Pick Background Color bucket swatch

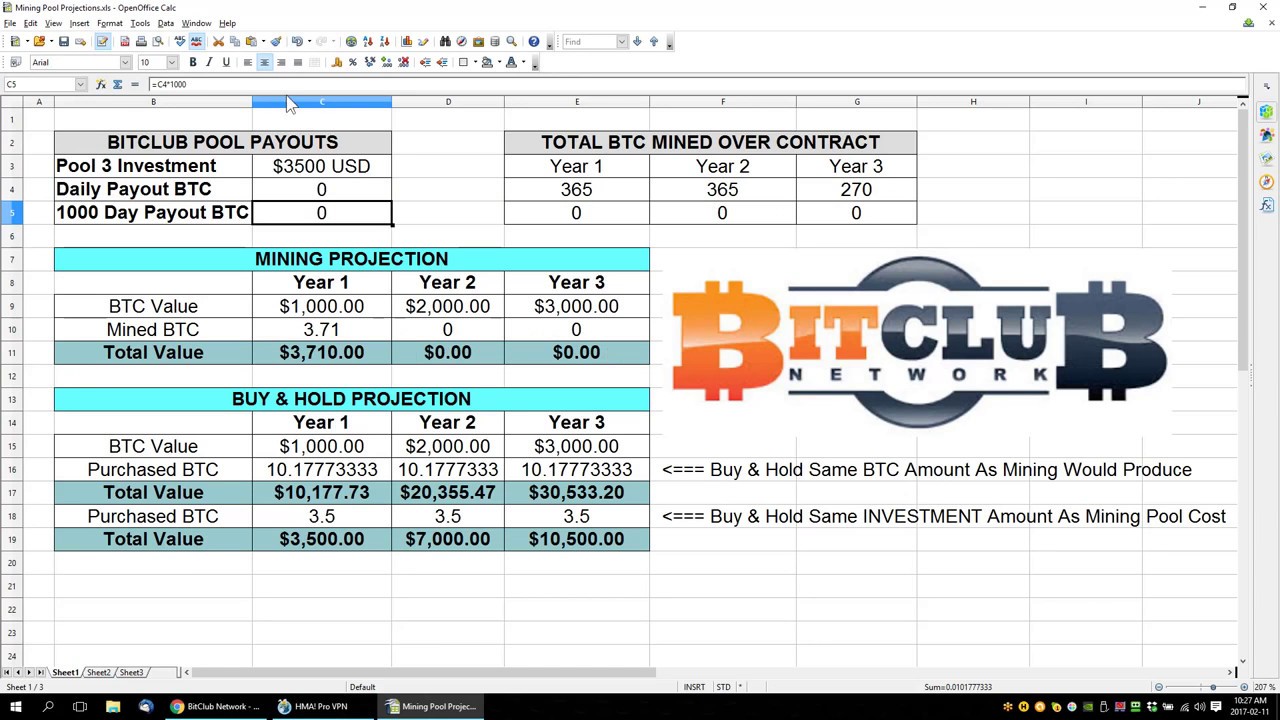(x=487, y=62)
